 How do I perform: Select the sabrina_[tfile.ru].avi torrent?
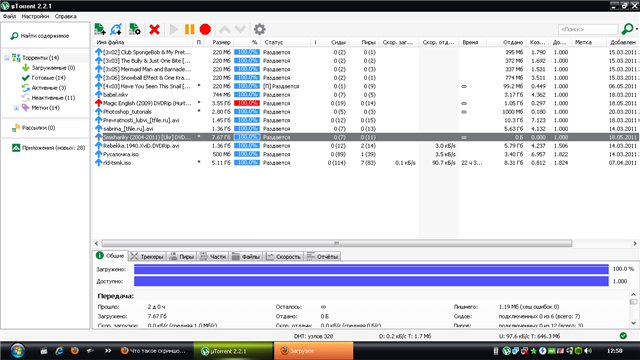pos(366,129)
